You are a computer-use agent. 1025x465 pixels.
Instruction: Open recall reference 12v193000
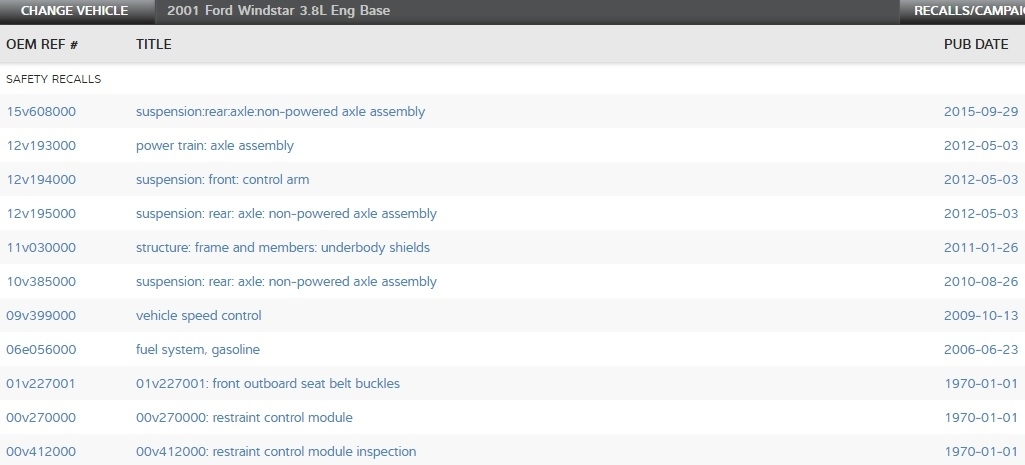pos(41,146)
